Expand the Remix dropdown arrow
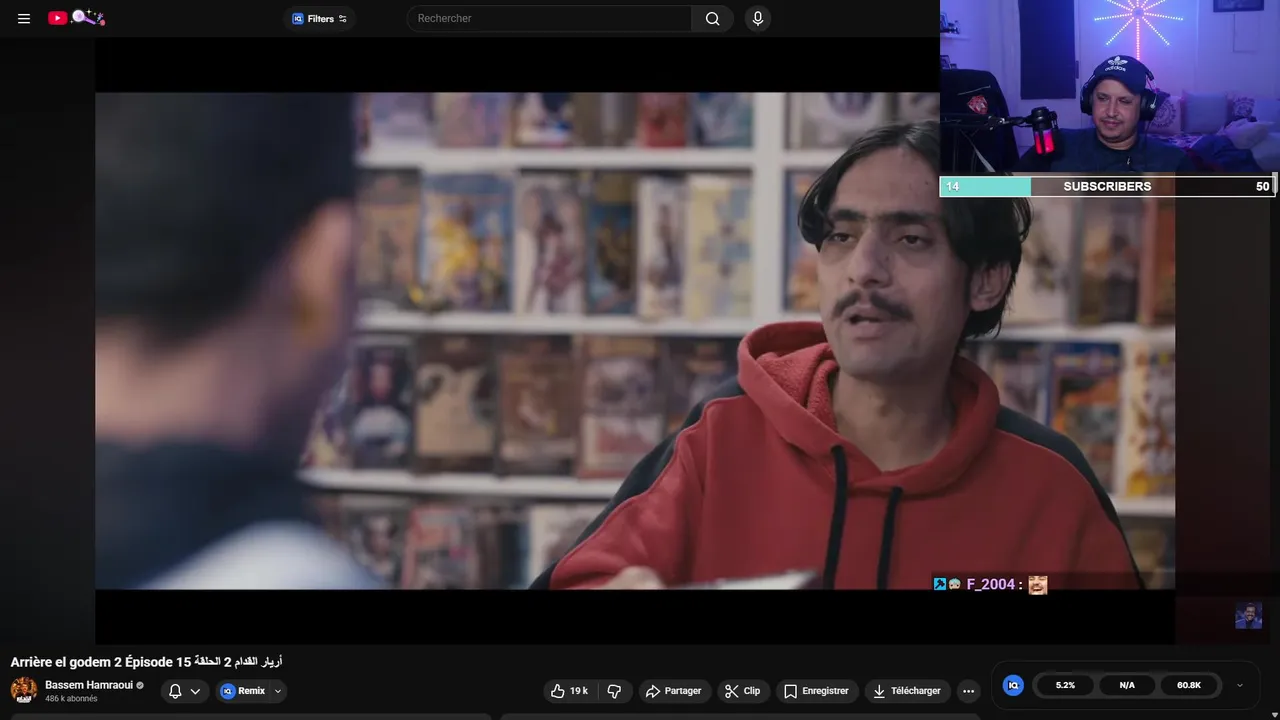Screen dimensions: 1280x720 [x=278, y=691]
